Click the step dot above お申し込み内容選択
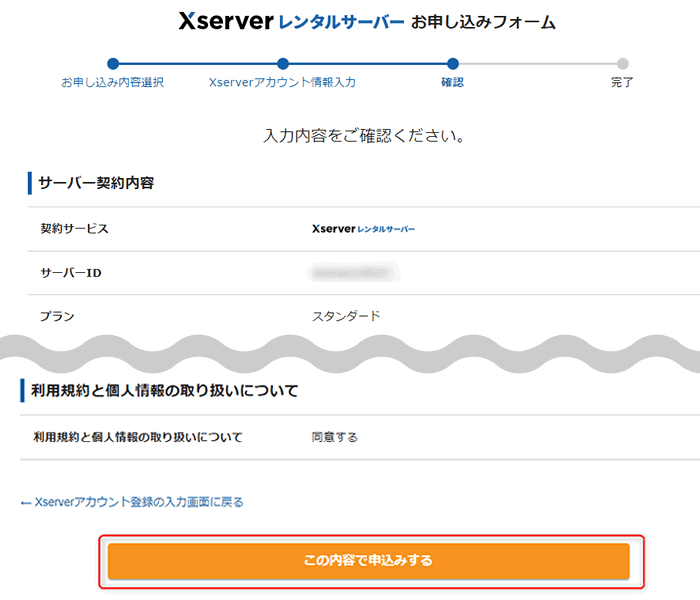 (x=113, y=64)
